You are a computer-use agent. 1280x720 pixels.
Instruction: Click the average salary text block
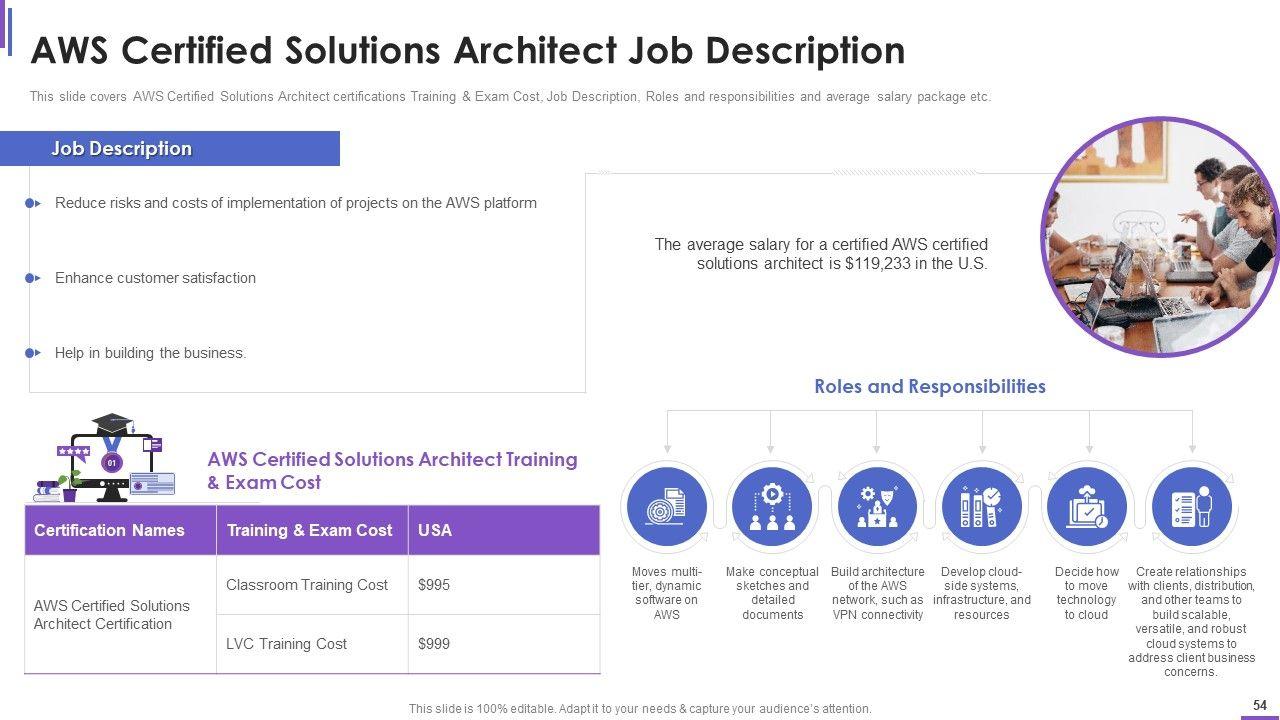click(x=821, y=254)
